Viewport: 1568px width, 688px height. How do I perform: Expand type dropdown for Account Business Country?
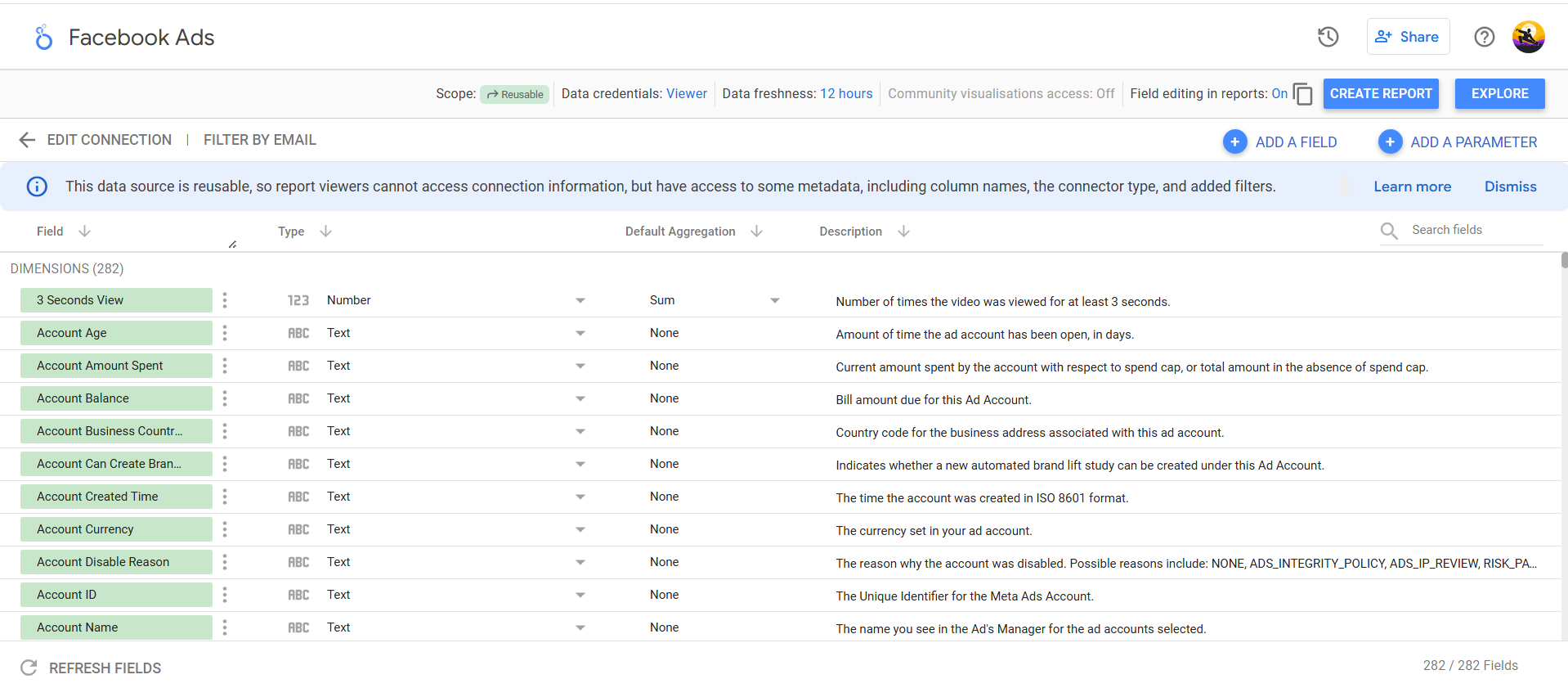(580, 431)
